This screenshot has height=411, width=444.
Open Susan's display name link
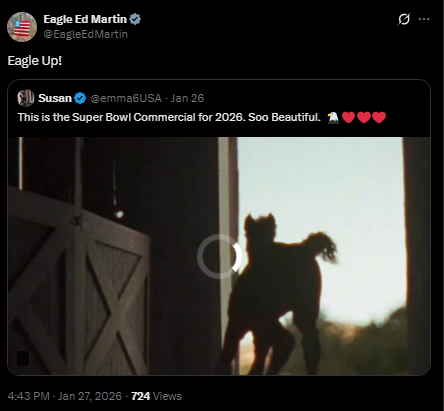tap(55, 98)
